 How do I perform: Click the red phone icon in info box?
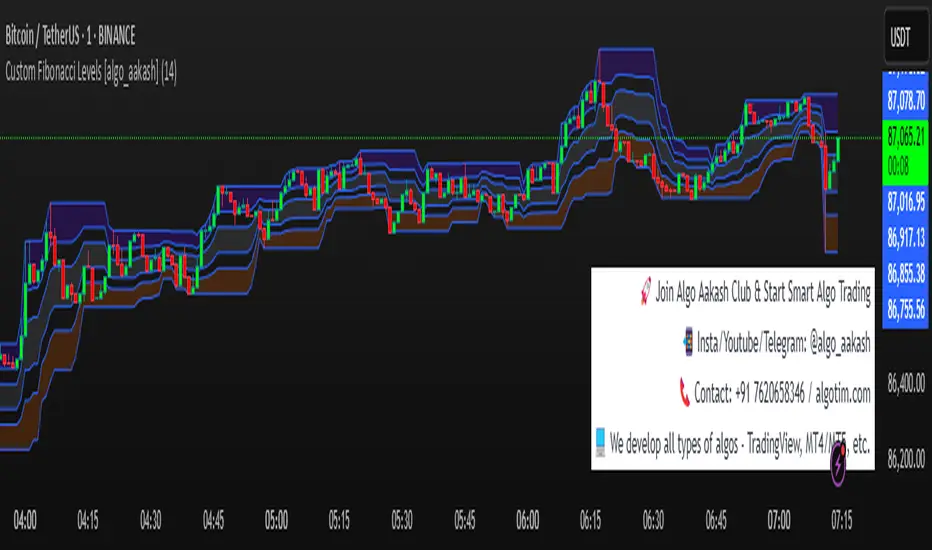coord(685,393)
